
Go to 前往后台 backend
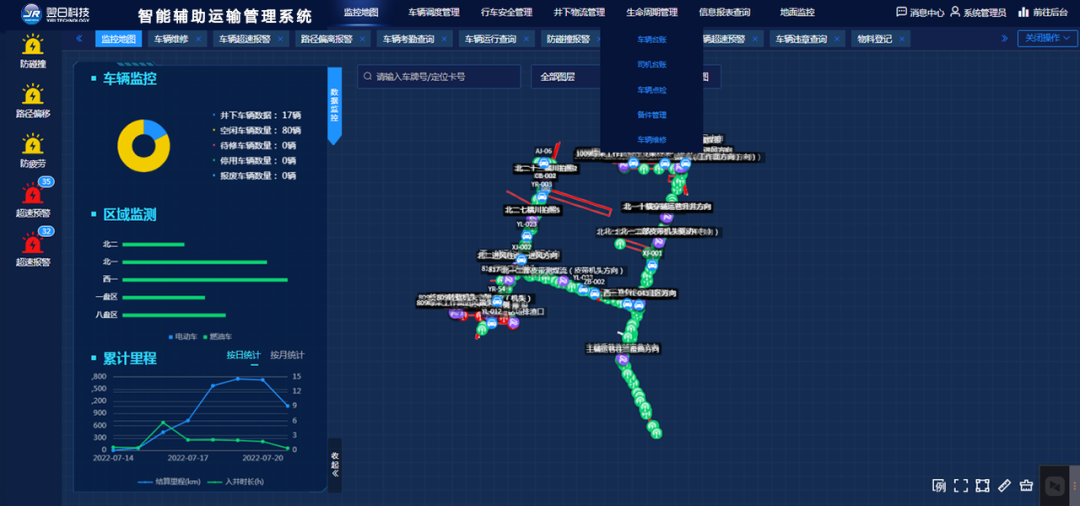pyautogui.click(x=1042, y=12)
